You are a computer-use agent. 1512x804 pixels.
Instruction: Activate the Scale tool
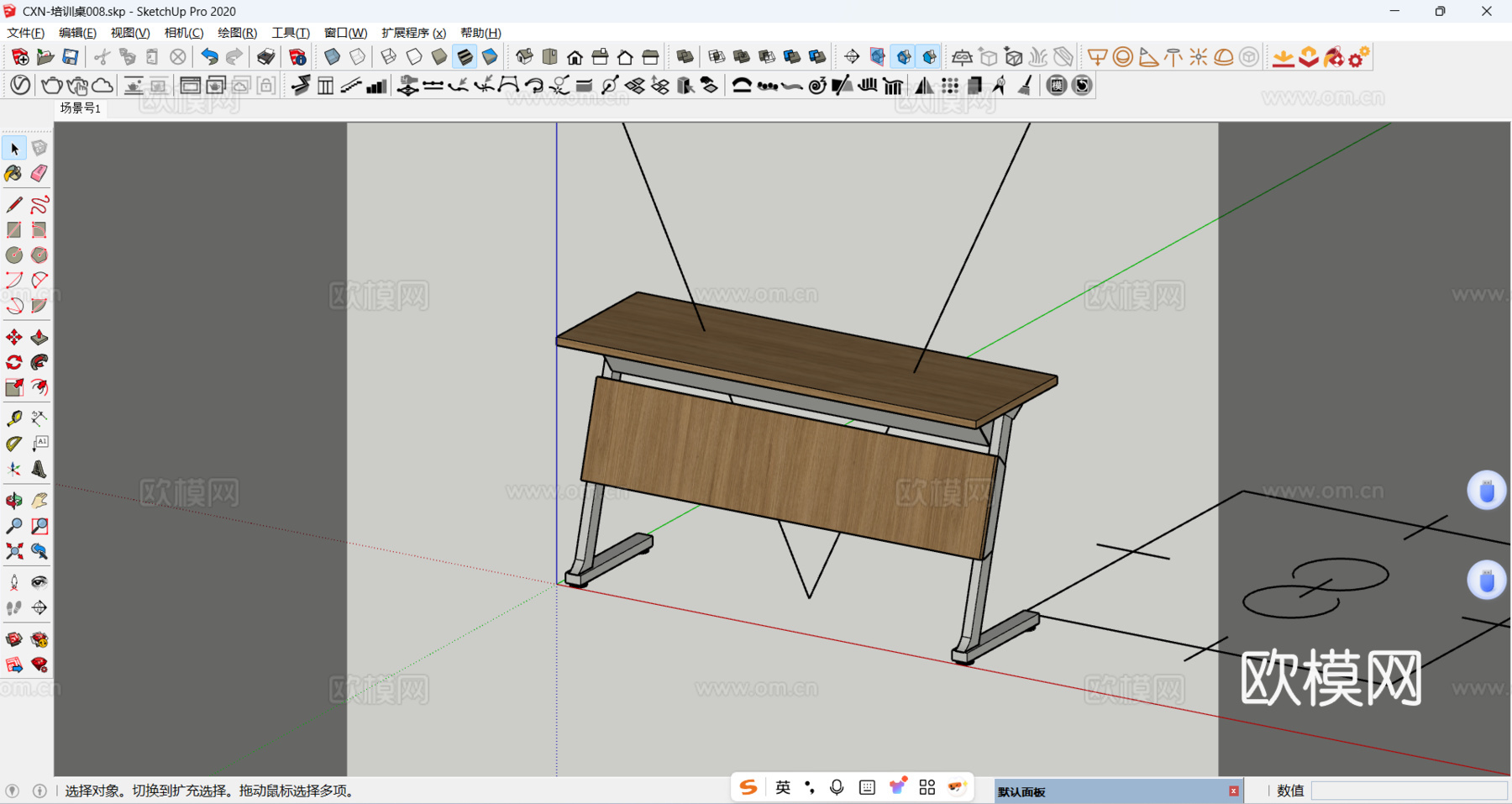tap(14, 387)
